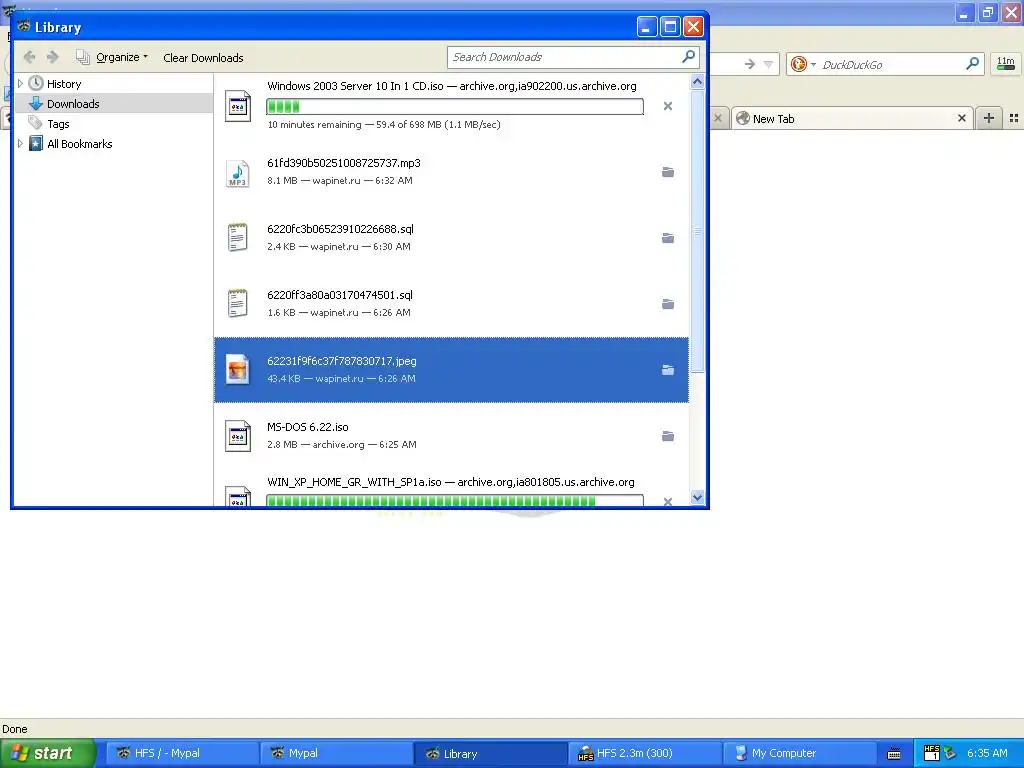Click the MP3 file type icon
Viewport: 1024px width, 768px height.
pos(238,173)
